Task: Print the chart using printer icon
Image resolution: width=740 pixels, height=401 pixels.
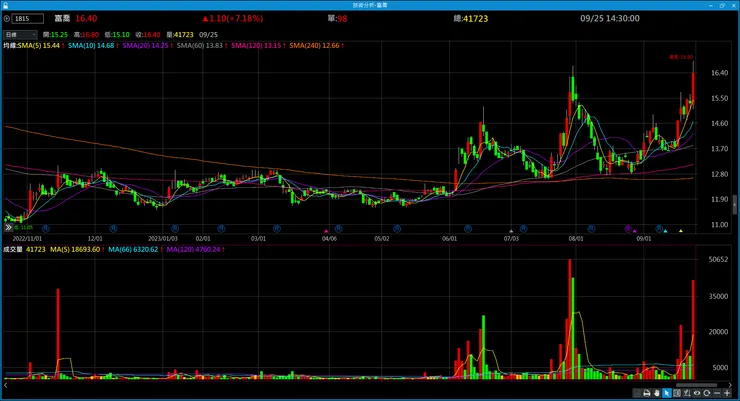Action: pos(647,393)
